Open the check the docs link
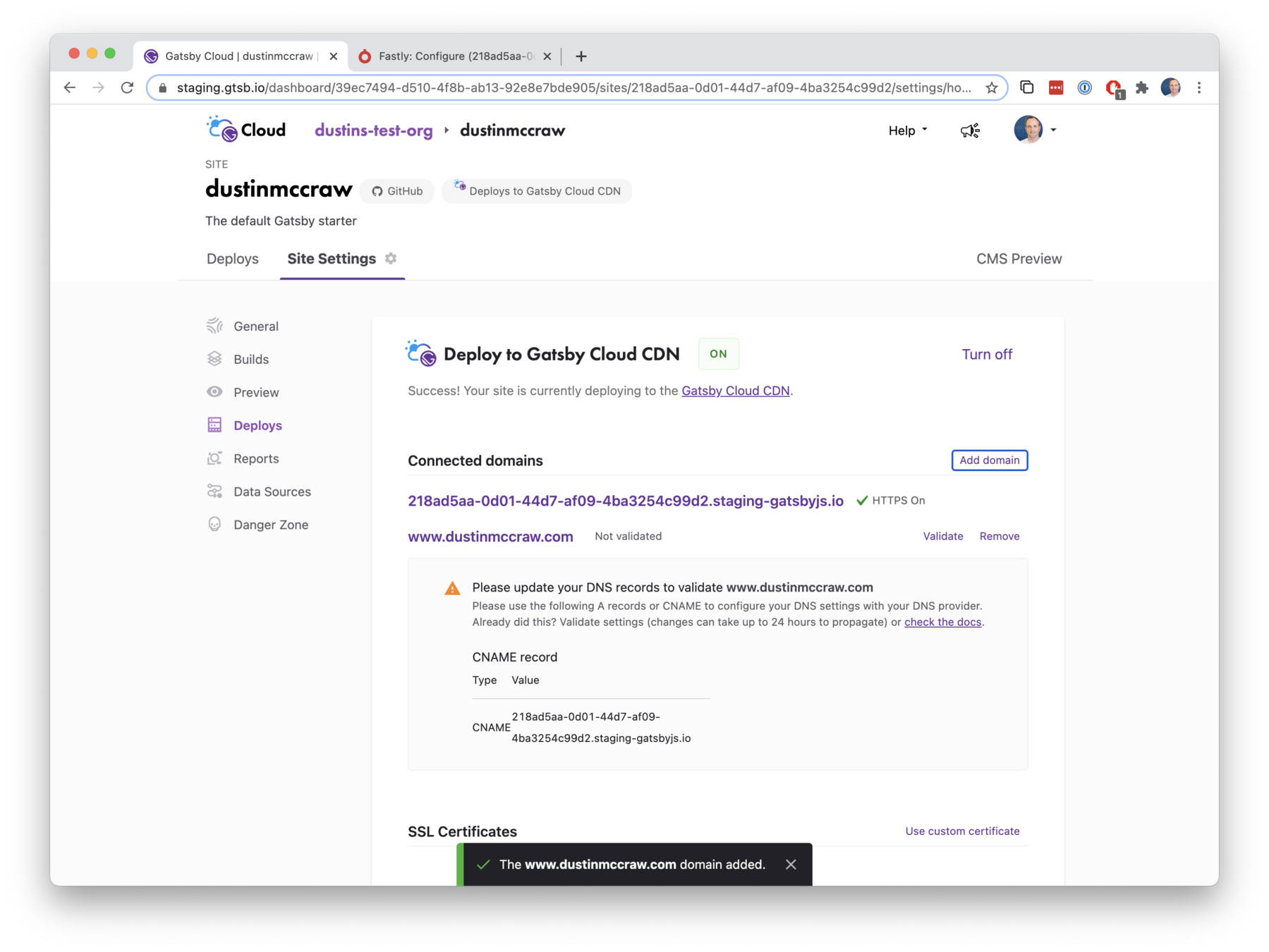 (x=942, y=622)
